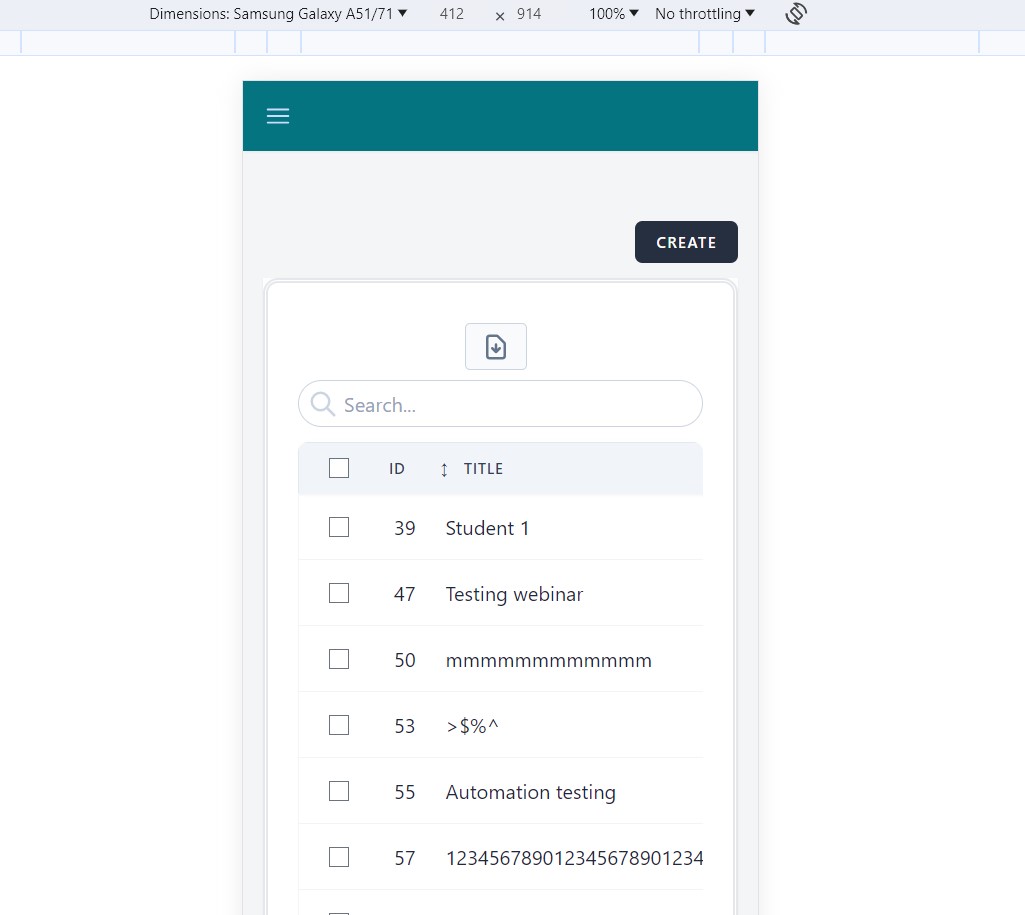Click the viewport width field 412
This screenshot has width=1025, height=915.
point(451,14)
